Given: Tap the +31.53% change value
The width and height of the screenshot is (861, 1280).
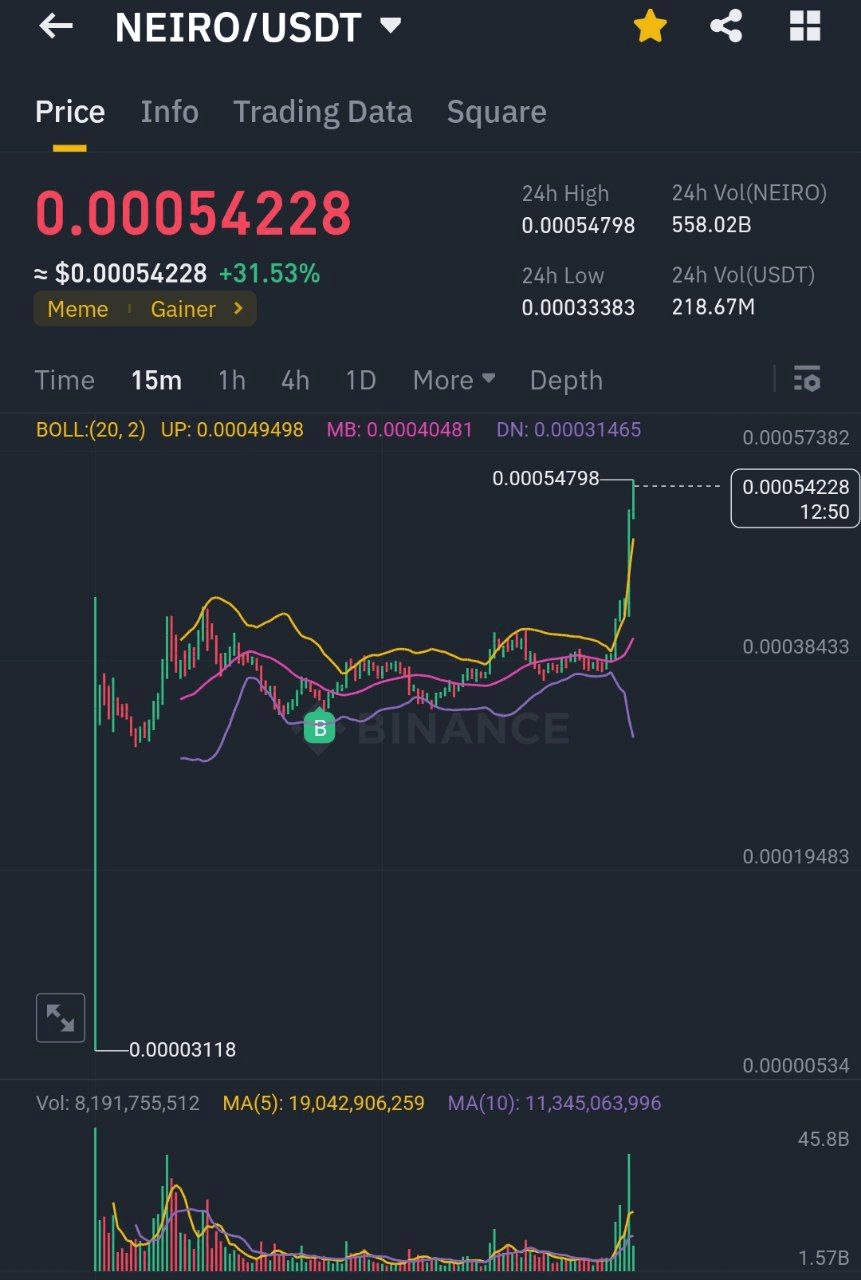Looking at the screenshot, I should click(269, 273).
